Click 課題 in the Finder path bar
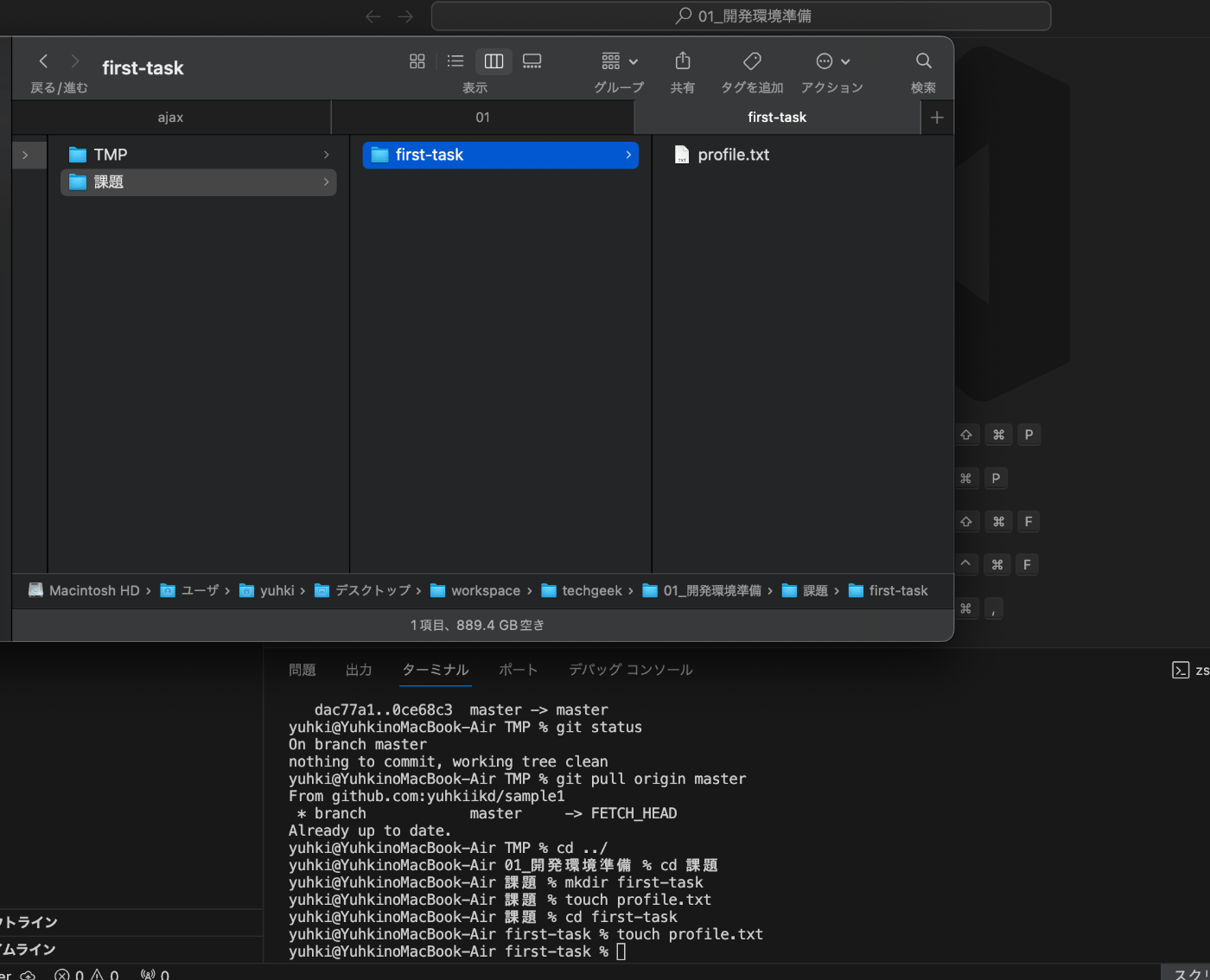Image resolution: width=1210 pixels, height=980 pixels. (806, 590)
